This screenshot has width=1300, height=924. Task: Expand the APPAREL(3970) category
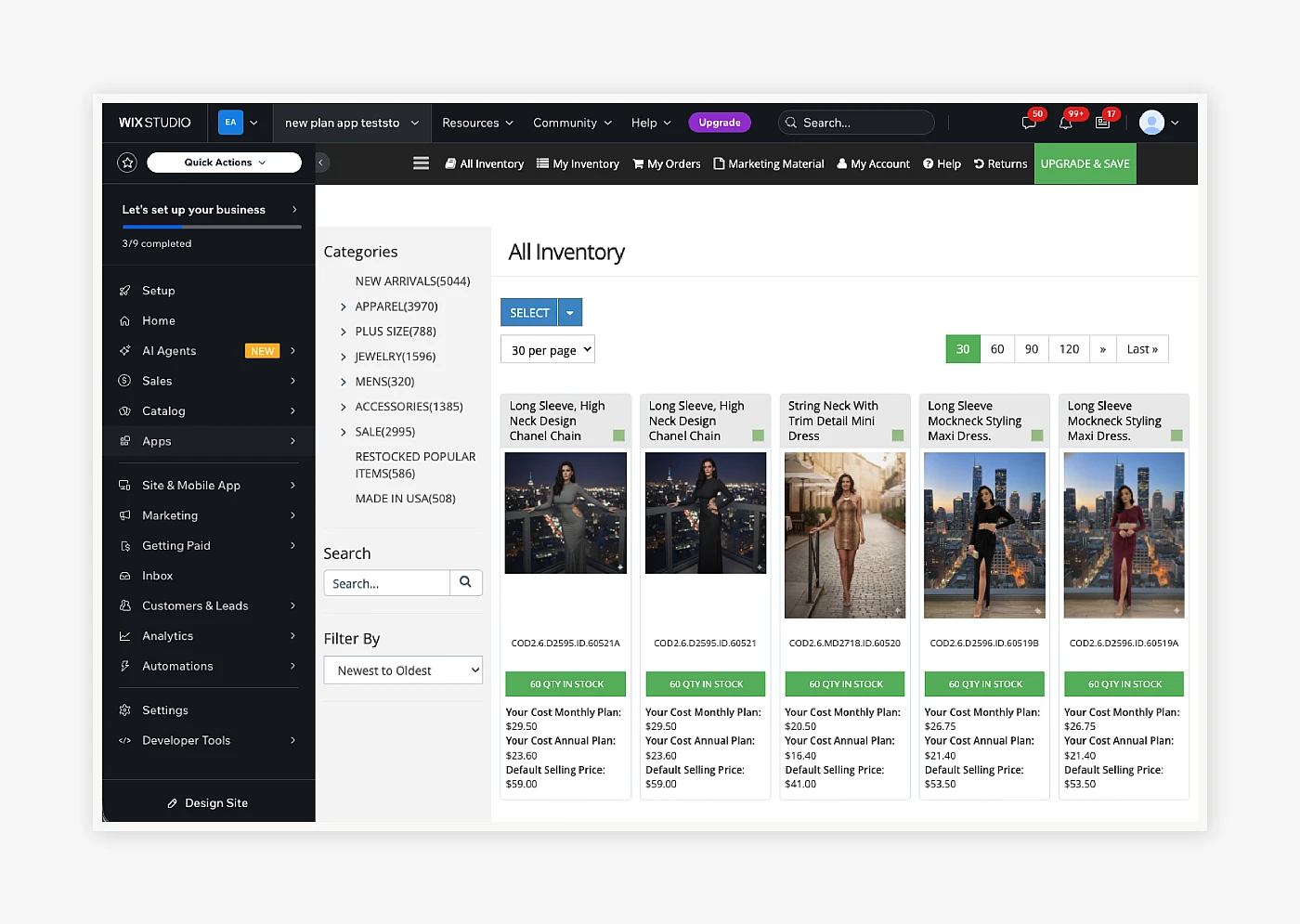pos(344,306)
